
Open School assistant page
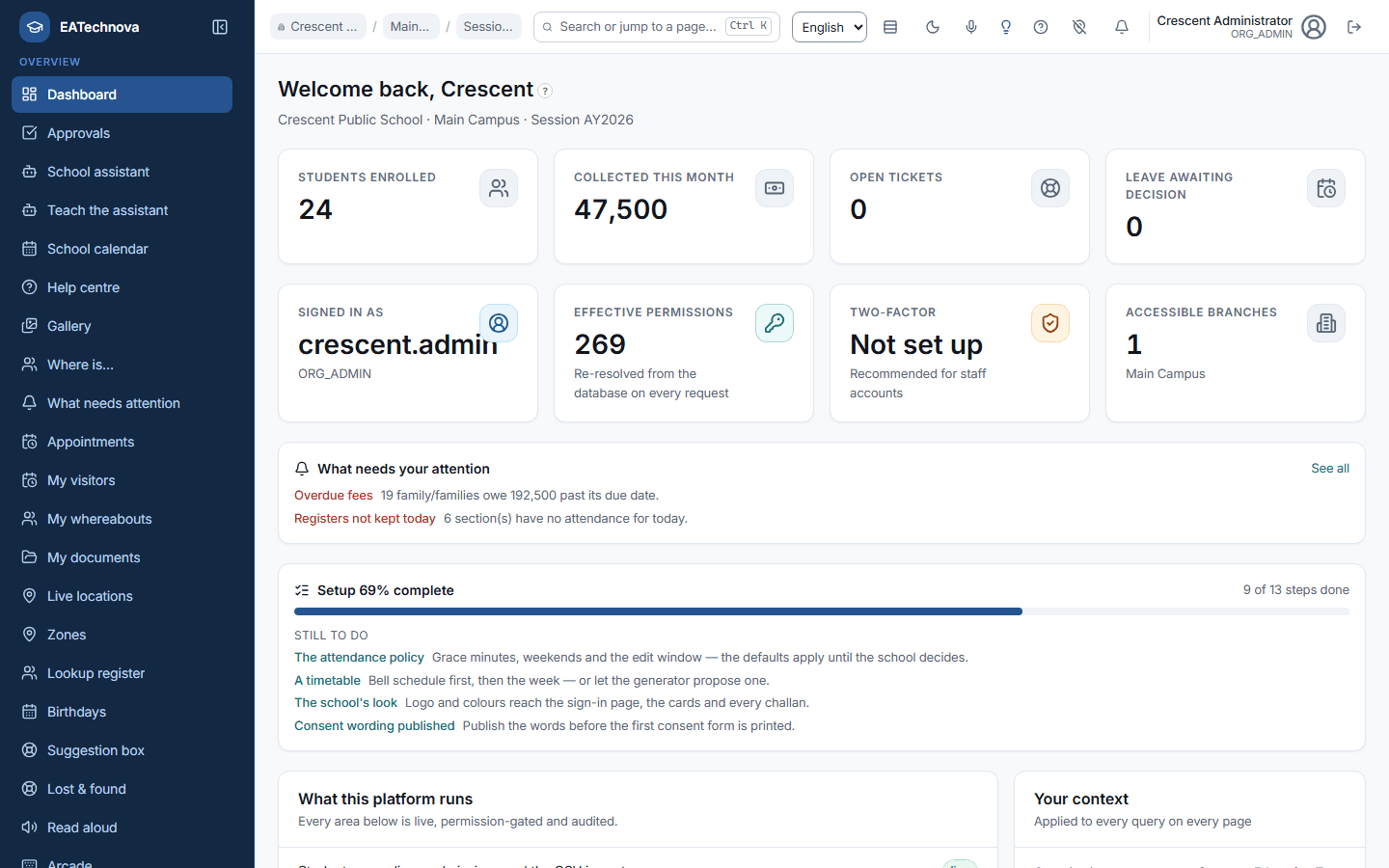pos(122,172)
